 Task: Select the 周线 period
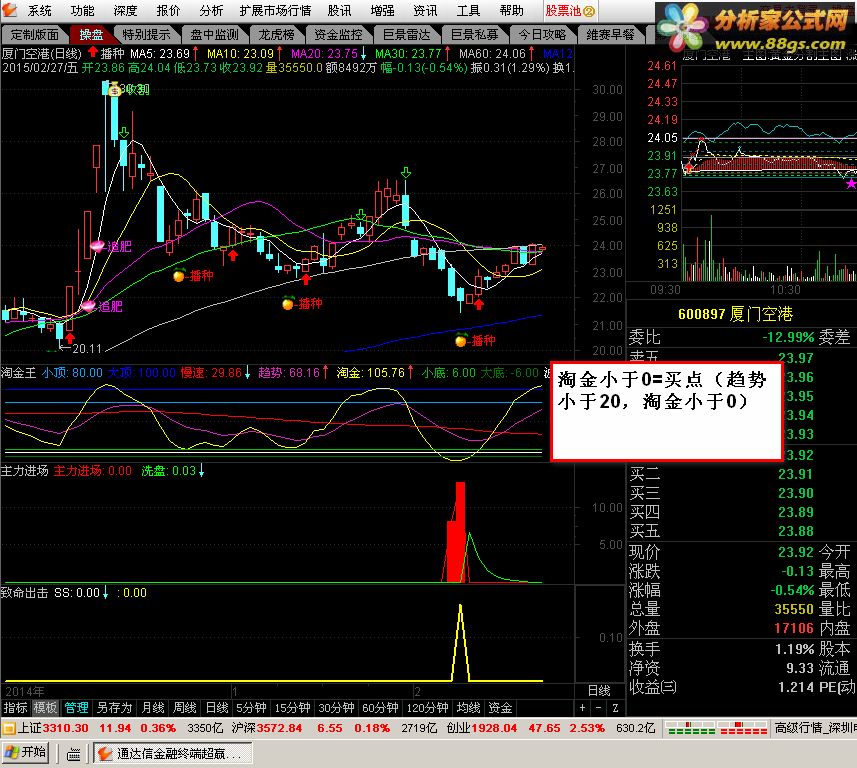coord(185,707)
